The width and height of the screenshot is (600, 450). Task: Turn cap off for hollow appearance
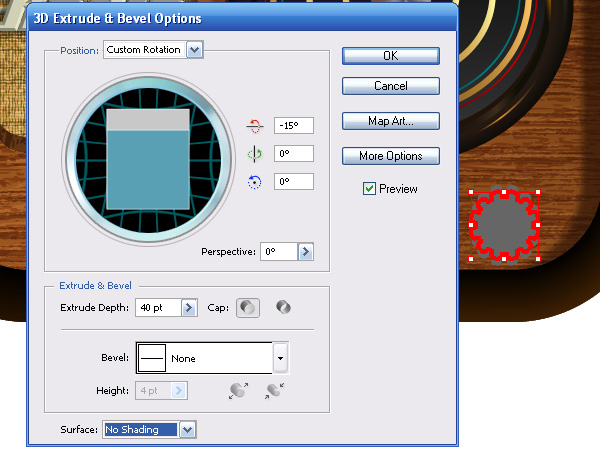point(283,307)
